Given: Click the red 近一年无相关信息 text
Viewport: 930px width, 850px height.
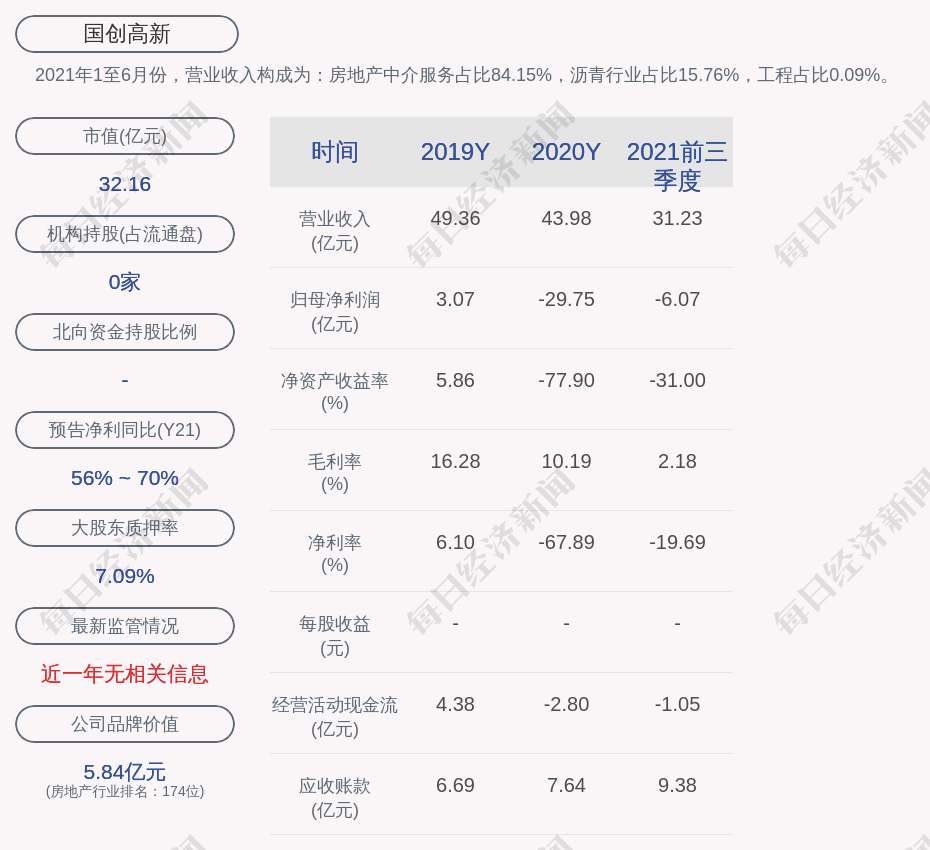Looking at the screenshot, I should [x=125, y=674].
